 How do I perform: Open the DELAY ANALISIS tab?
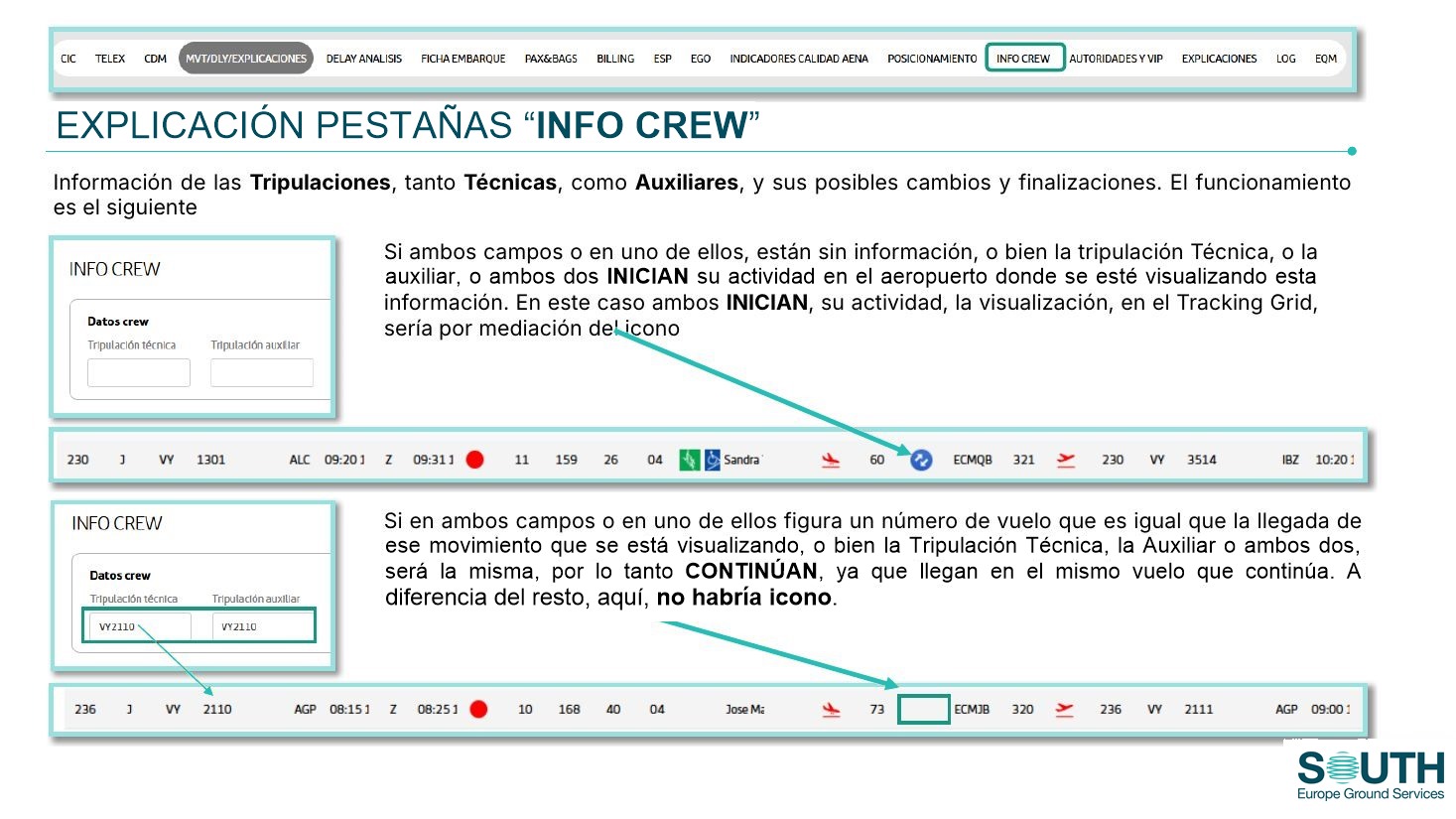[x=364, y=59]
